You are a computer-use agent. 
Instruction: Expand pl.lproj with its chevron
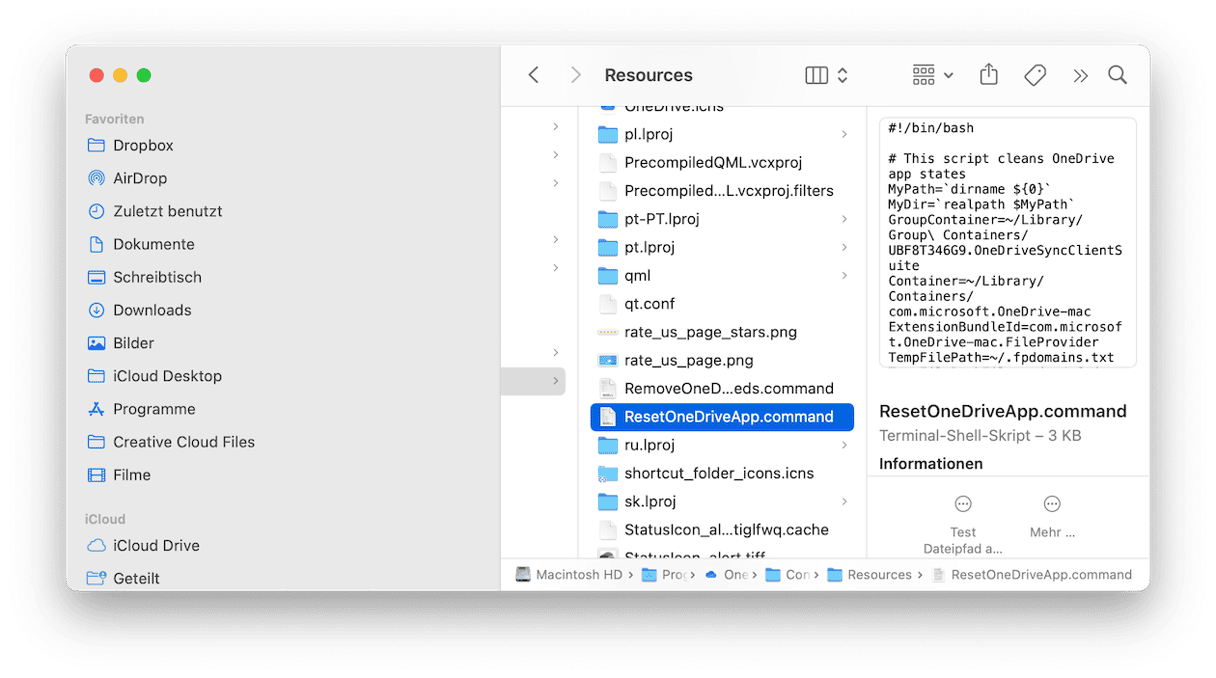point(844,134)
